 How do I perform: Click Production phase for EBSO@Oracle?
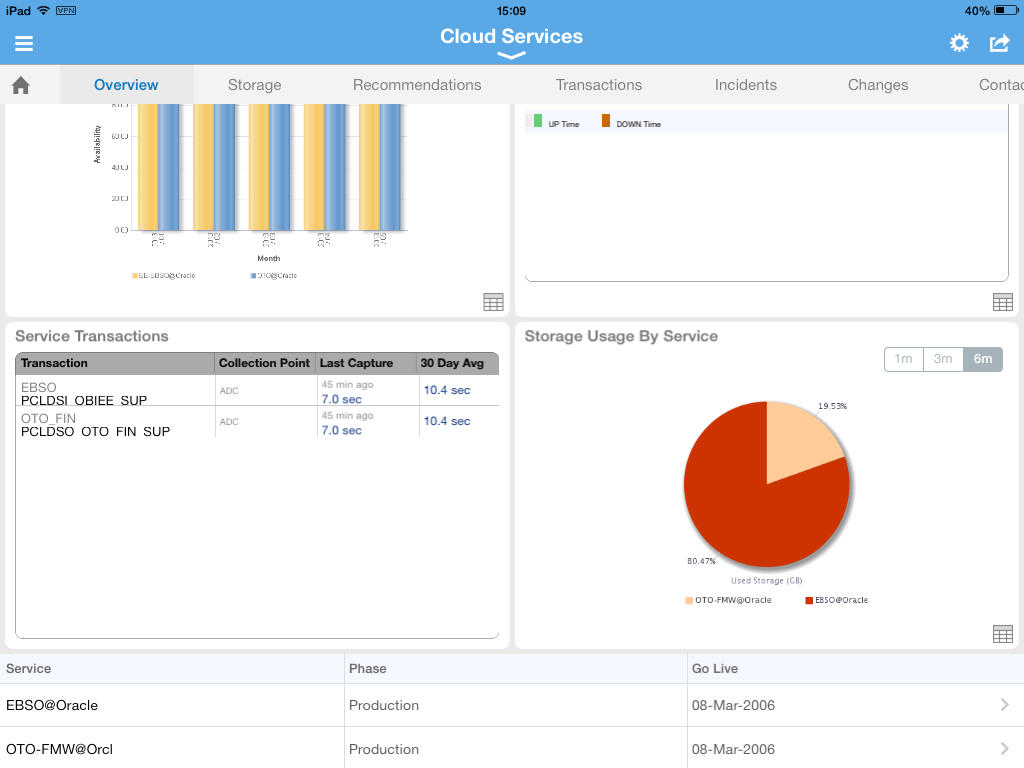pyautogui.click(x=384, y=705)
